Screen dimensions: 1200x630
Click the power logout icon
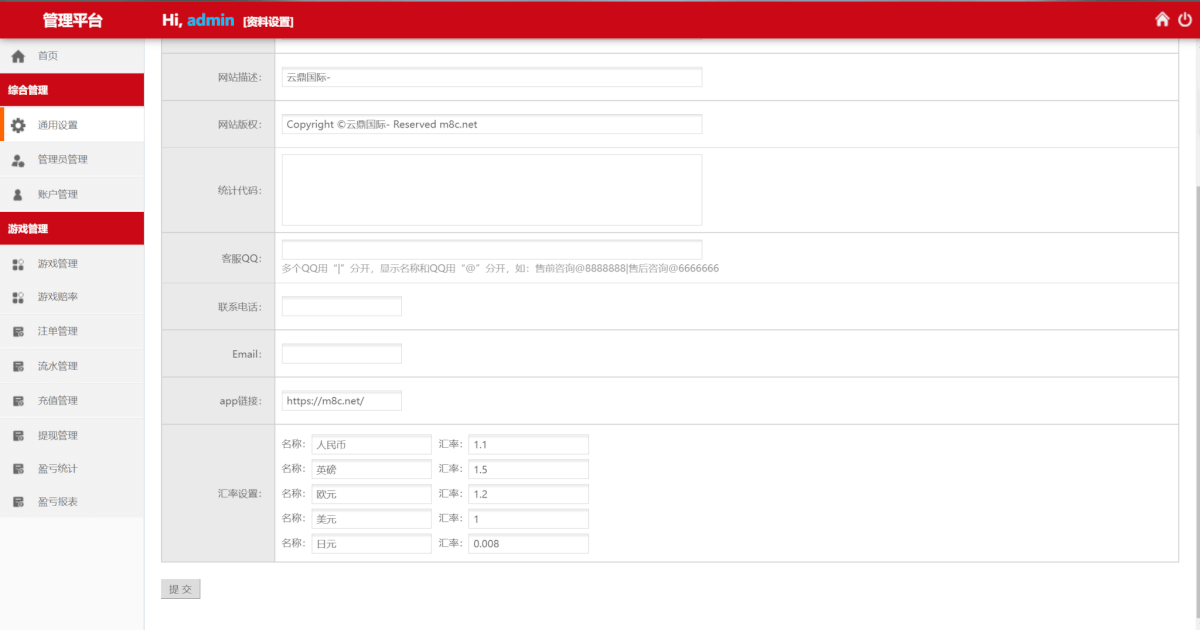pos(1185,19)
